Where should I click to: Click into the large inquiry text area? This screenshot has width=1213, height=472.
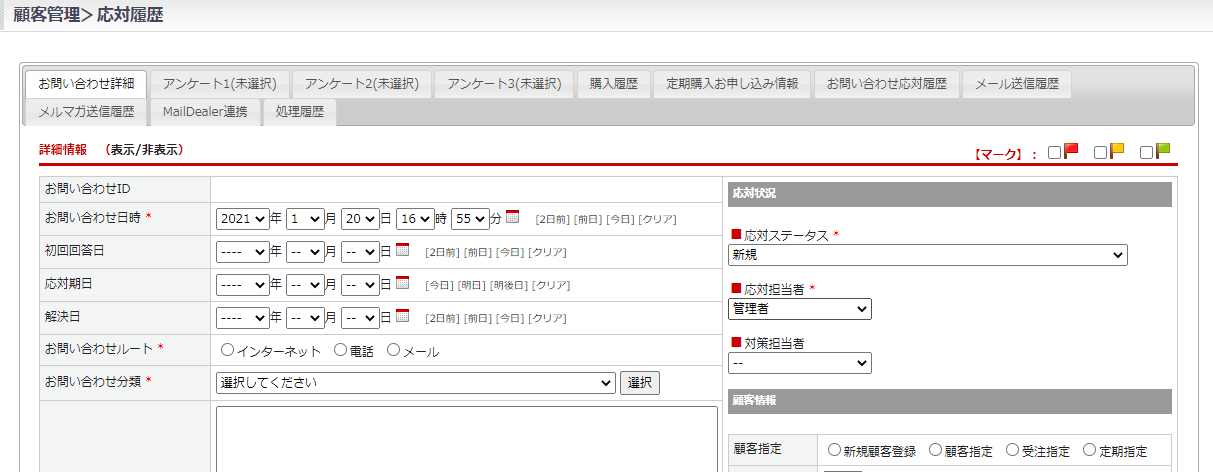(466, 438)
